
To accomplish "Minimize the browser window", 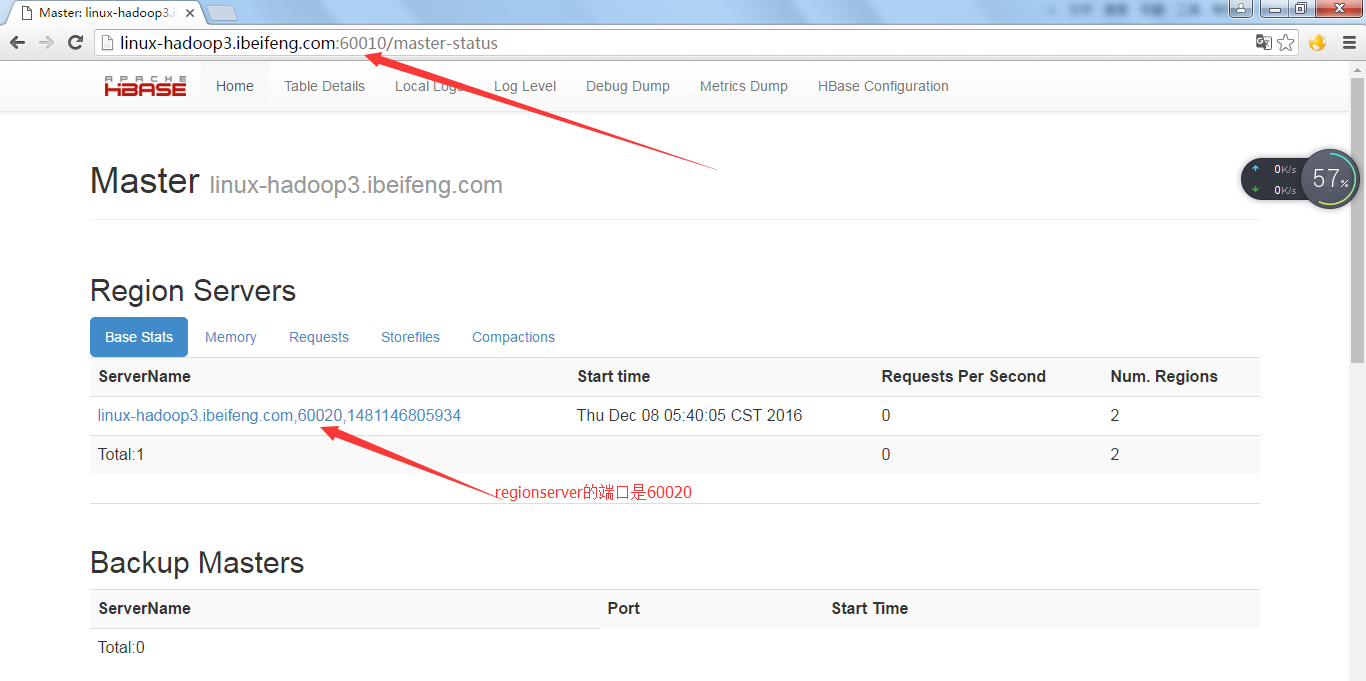I will click(x=1273, y=9).
